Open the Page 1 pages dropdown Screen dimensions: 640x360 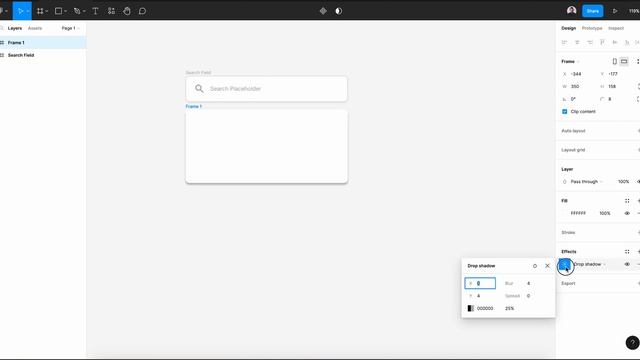pos(70,28)
